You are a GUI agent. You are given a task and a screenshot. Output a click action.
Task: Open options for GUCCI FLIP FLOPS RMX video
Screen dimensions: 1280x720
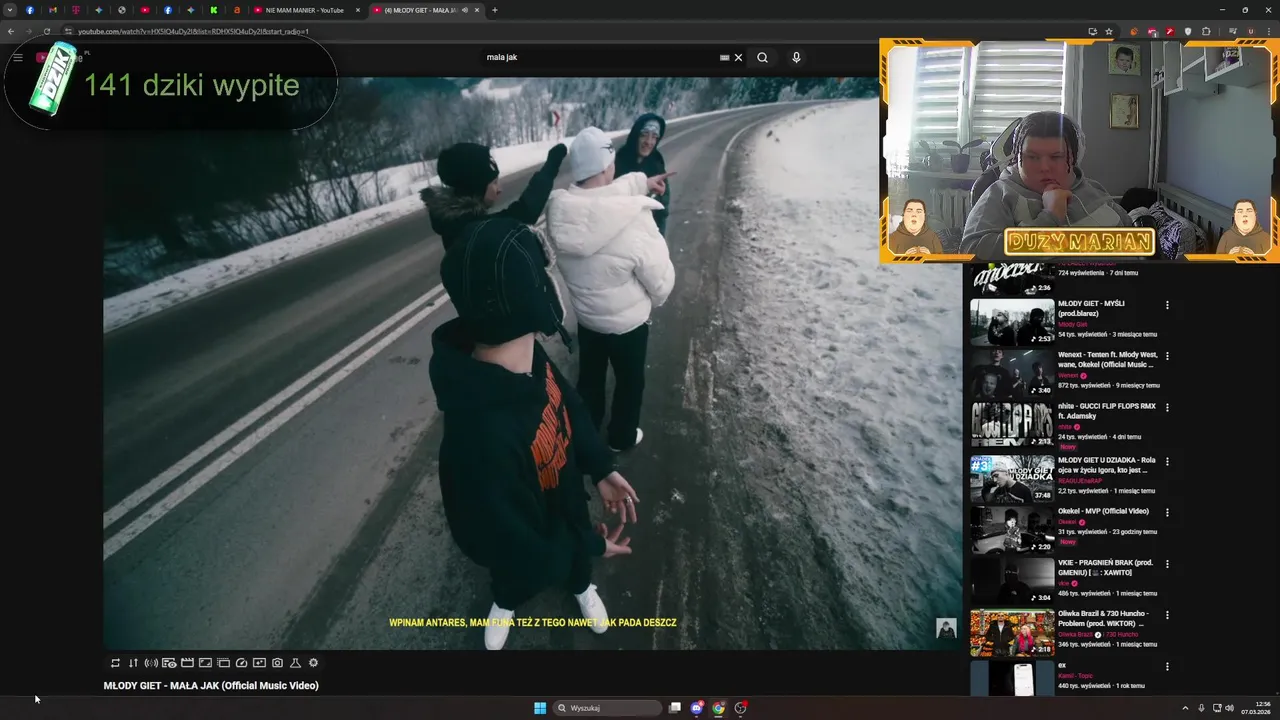tap(1167, 408)
